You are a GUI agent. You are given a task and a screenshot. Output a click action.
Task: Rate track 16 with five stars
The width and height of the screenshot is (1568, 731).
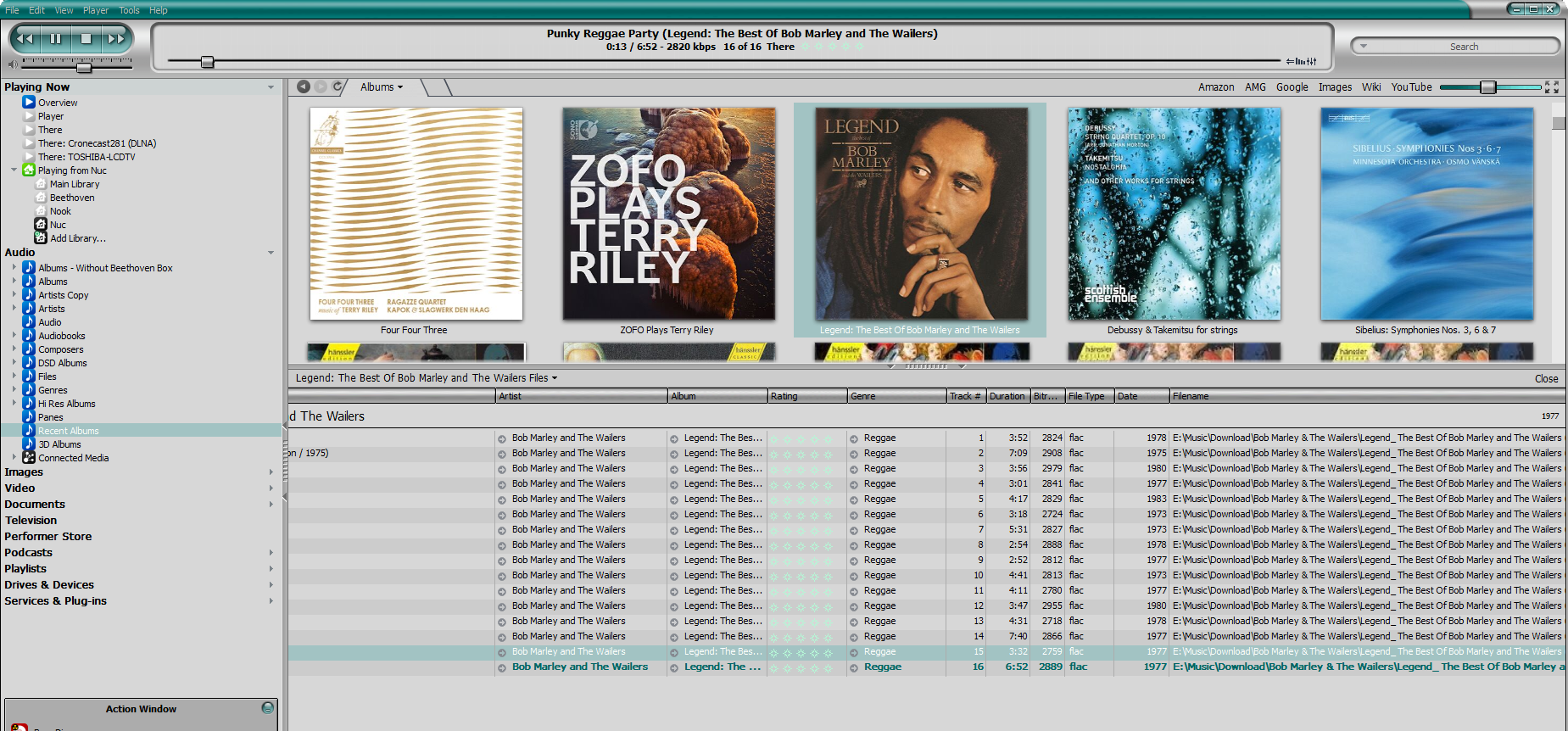pos(829,668)
